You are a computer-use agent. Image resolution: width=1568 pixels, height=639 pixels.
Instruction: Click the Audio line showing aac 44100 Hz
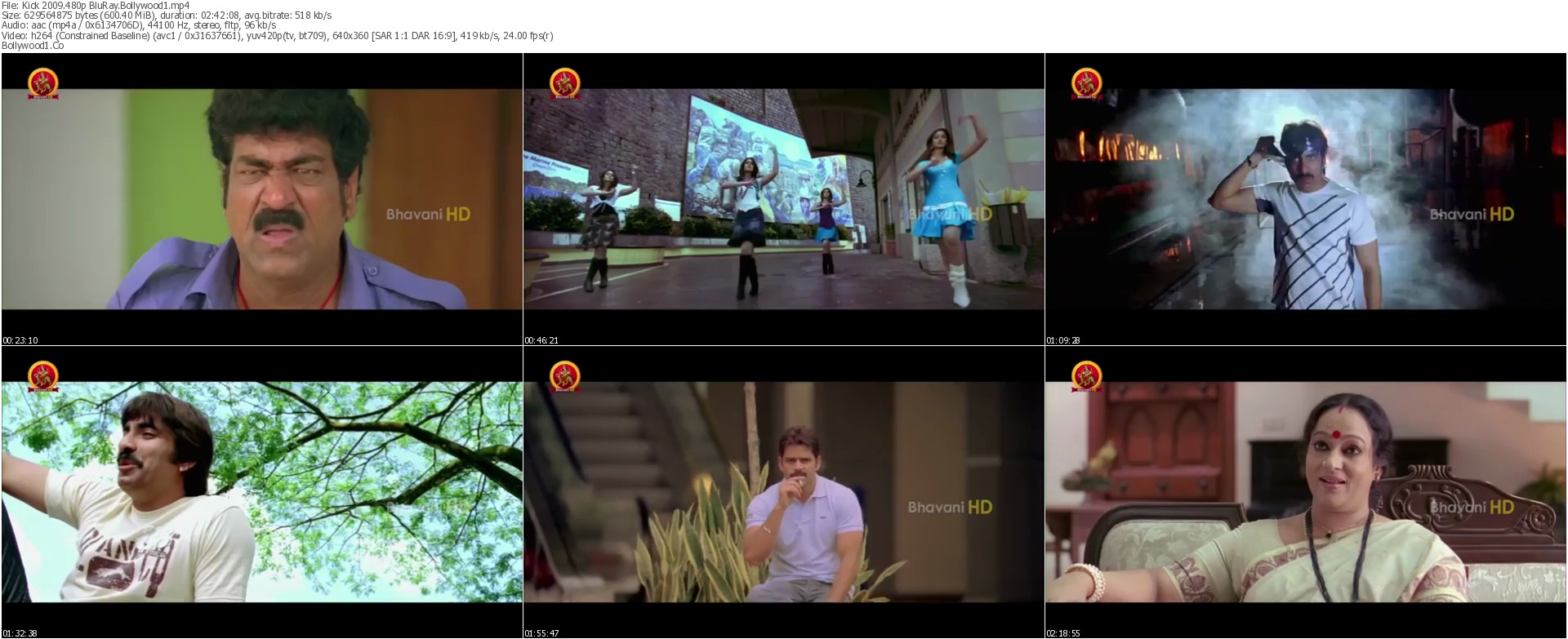click(x=139, y=25)
